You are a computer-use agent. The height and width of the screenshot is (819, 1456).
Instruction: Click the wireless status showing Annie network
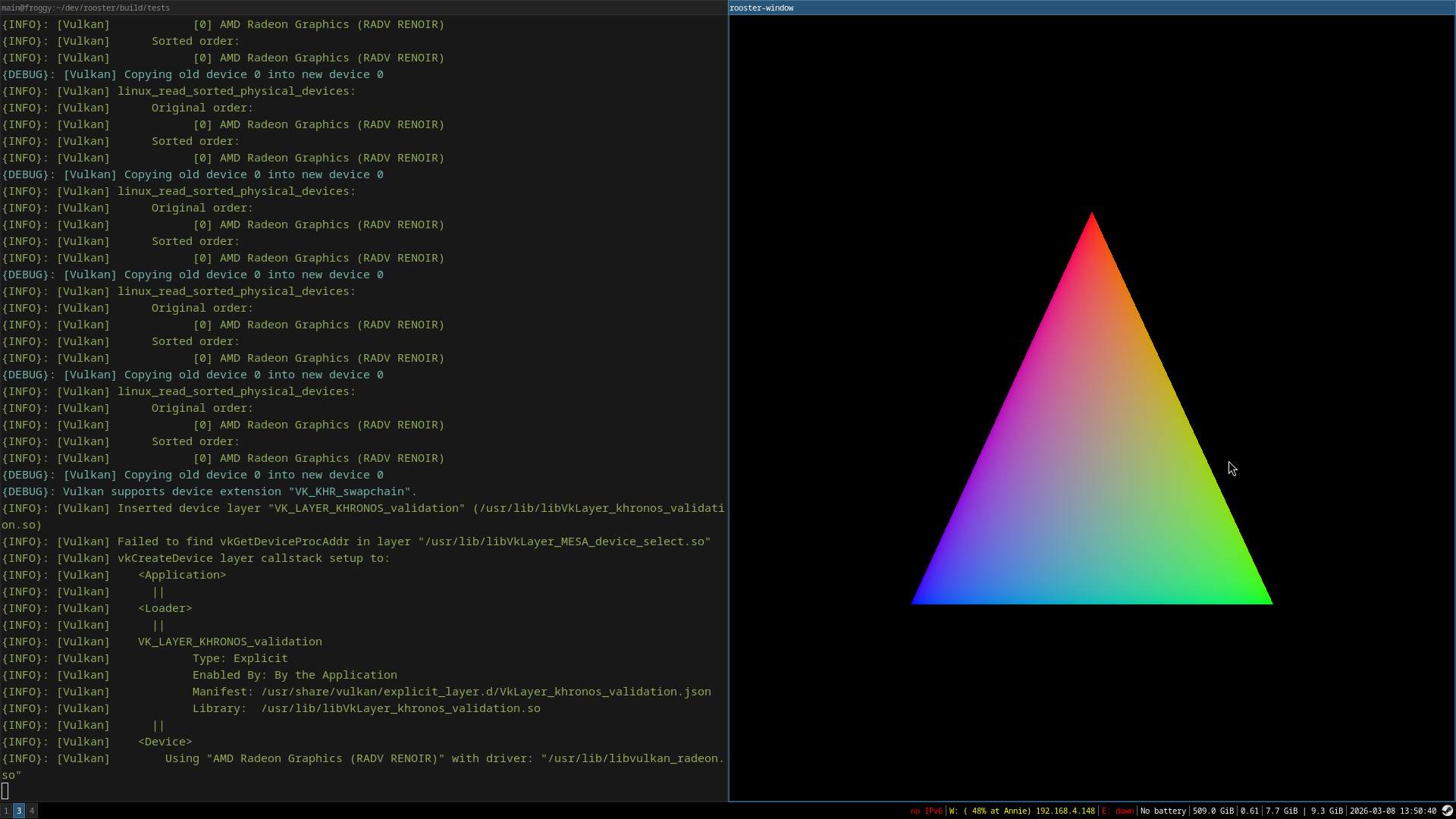(1021, 811)
